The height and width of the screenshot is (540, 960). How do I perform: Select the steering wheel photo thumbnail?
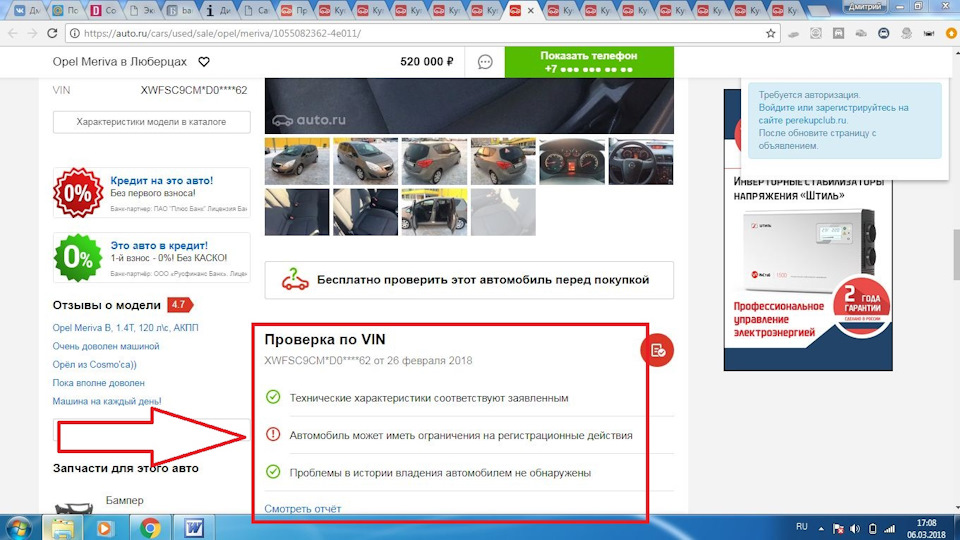[640, 161]
